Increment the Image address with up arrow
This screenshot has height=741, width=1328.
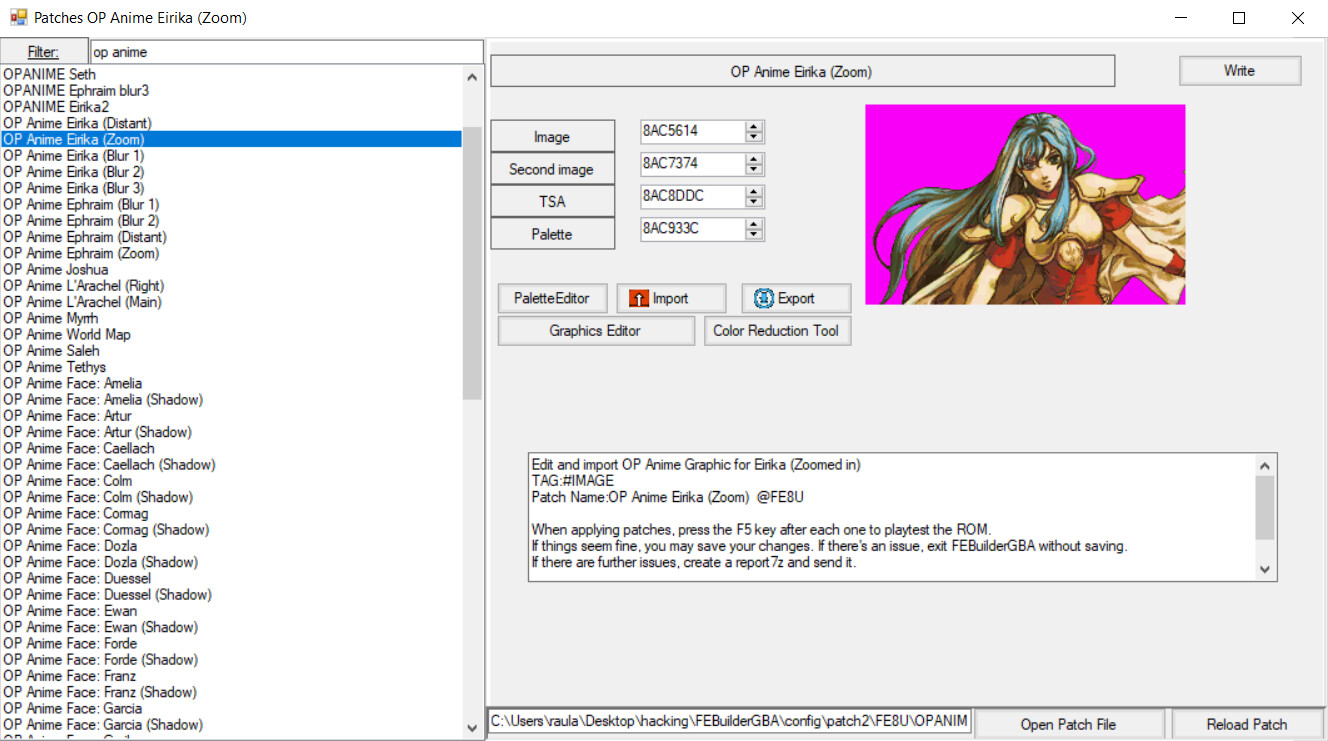pos(754,126)
